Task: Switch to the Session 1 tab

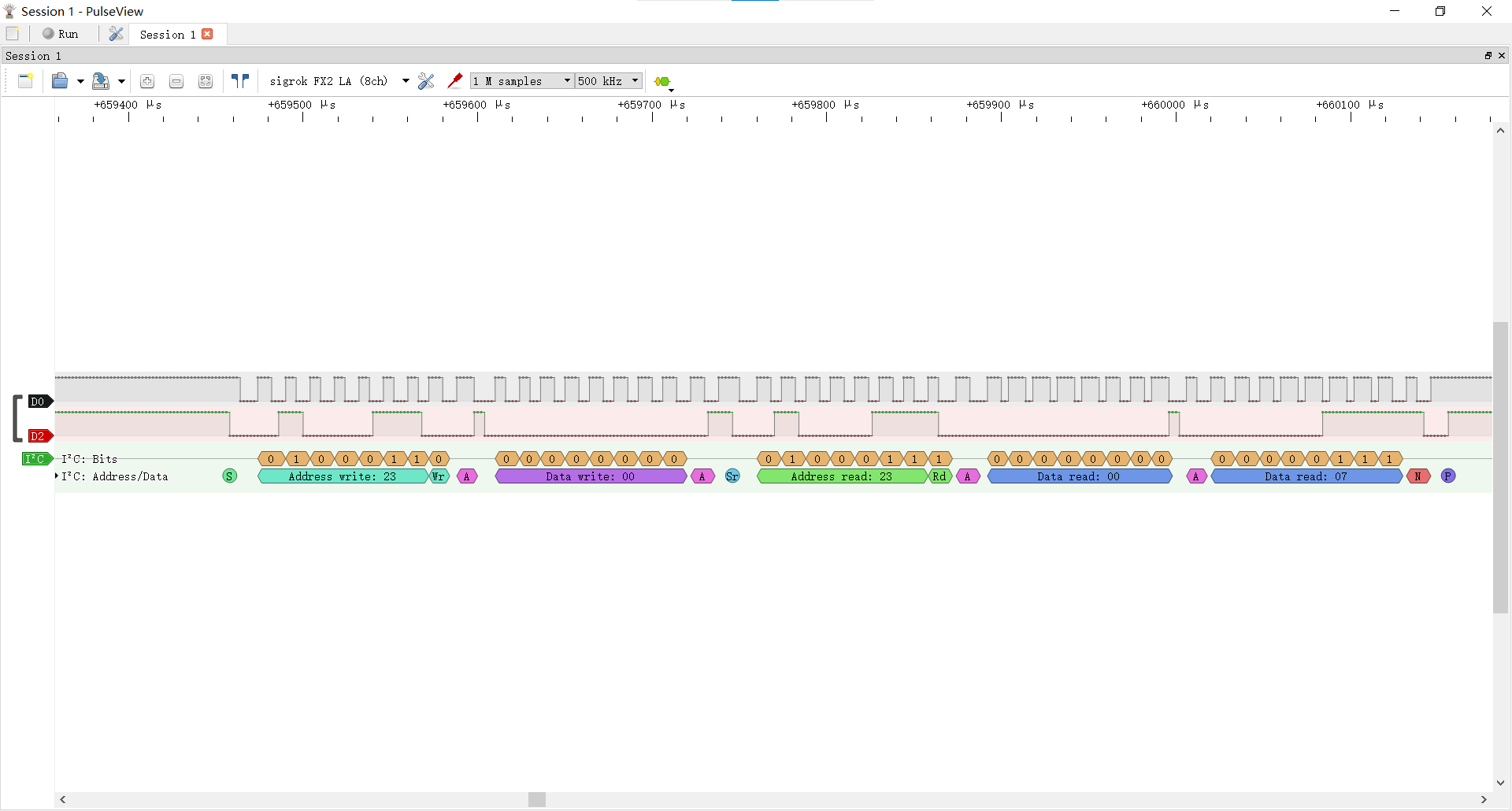Action: click(167, 35)
